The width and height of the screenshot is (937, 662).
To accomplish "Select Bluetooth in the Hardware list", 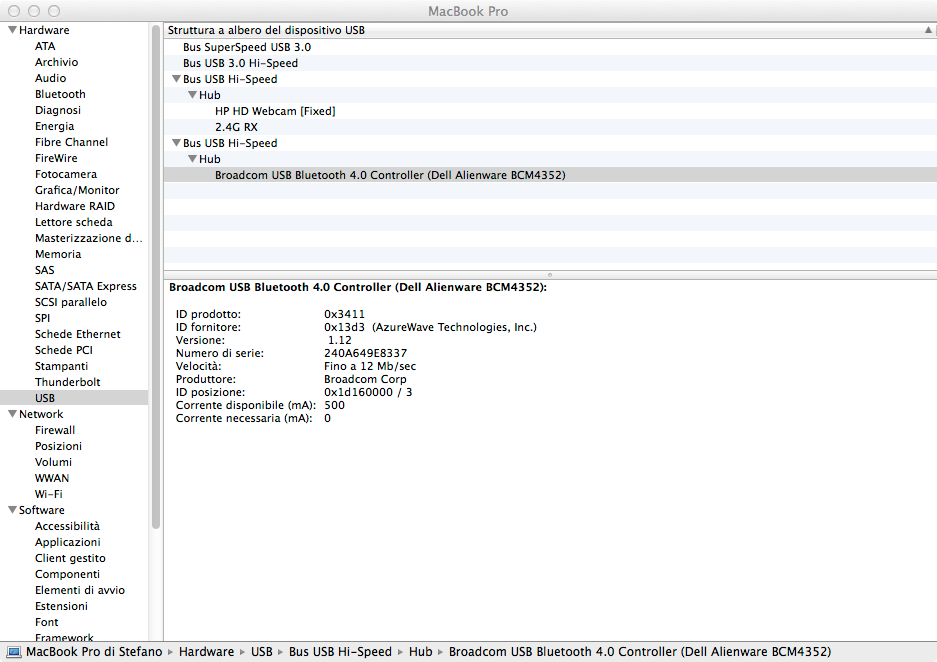I will click(x=60, y=94).
